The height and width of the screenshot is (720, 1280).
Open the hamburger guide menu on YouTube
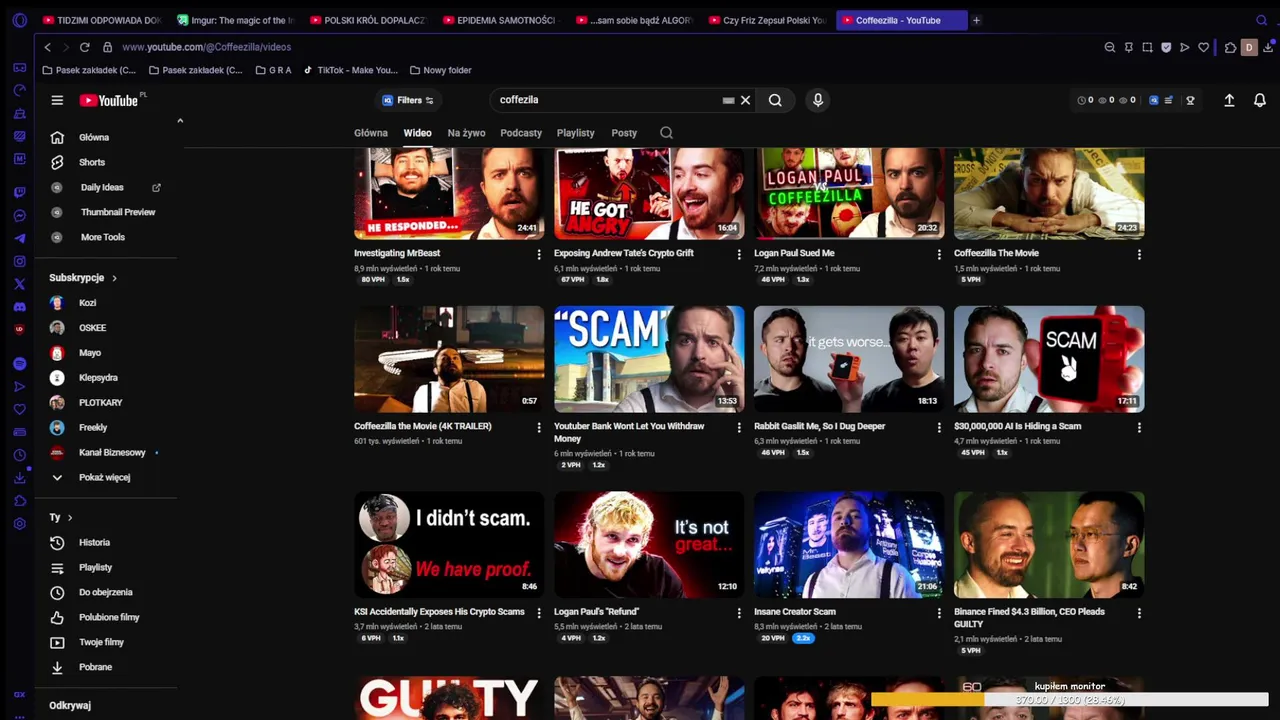point(57,100)
